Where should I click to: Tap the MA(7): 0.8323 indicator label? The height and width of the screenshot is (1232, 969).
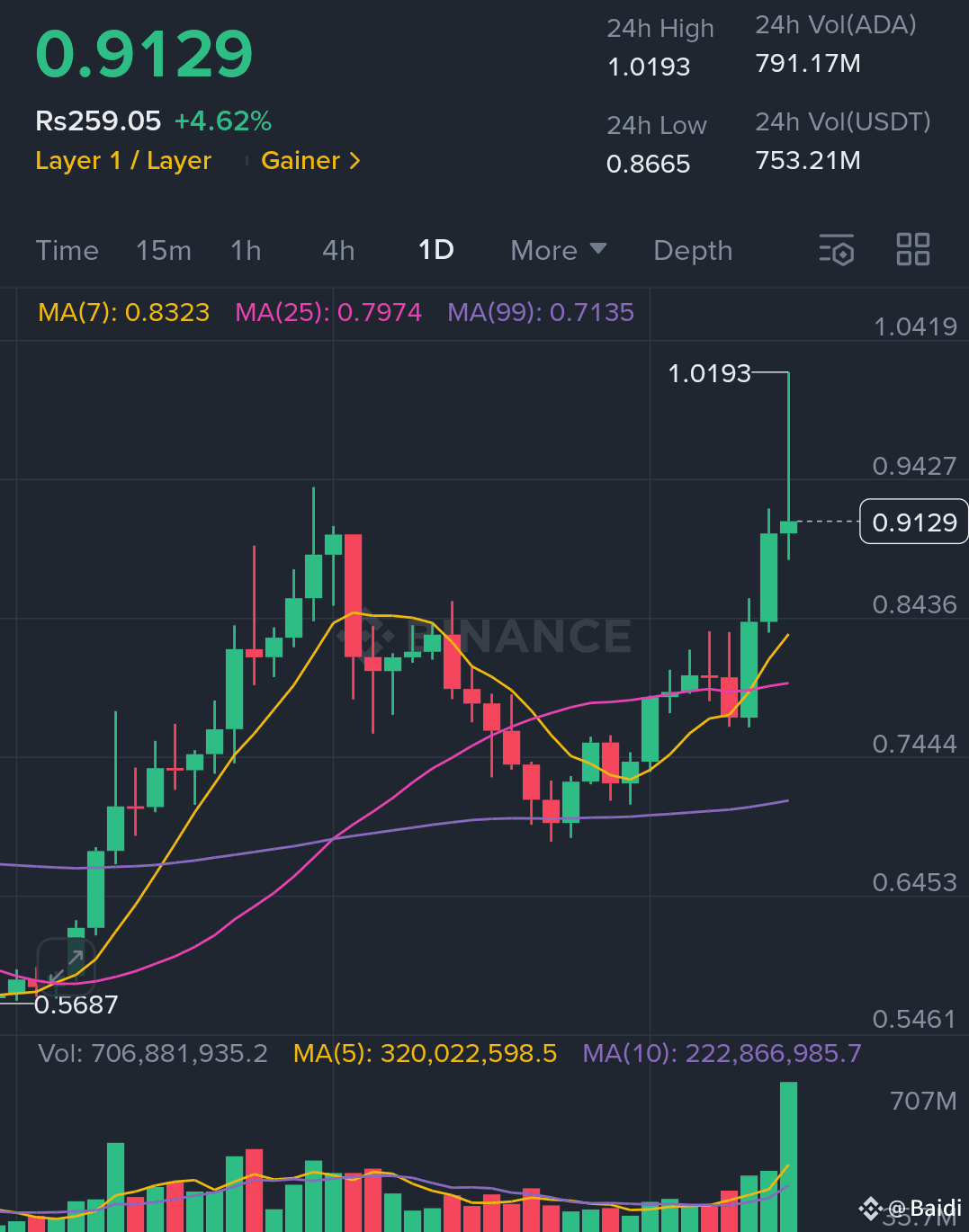click(123, 312)
